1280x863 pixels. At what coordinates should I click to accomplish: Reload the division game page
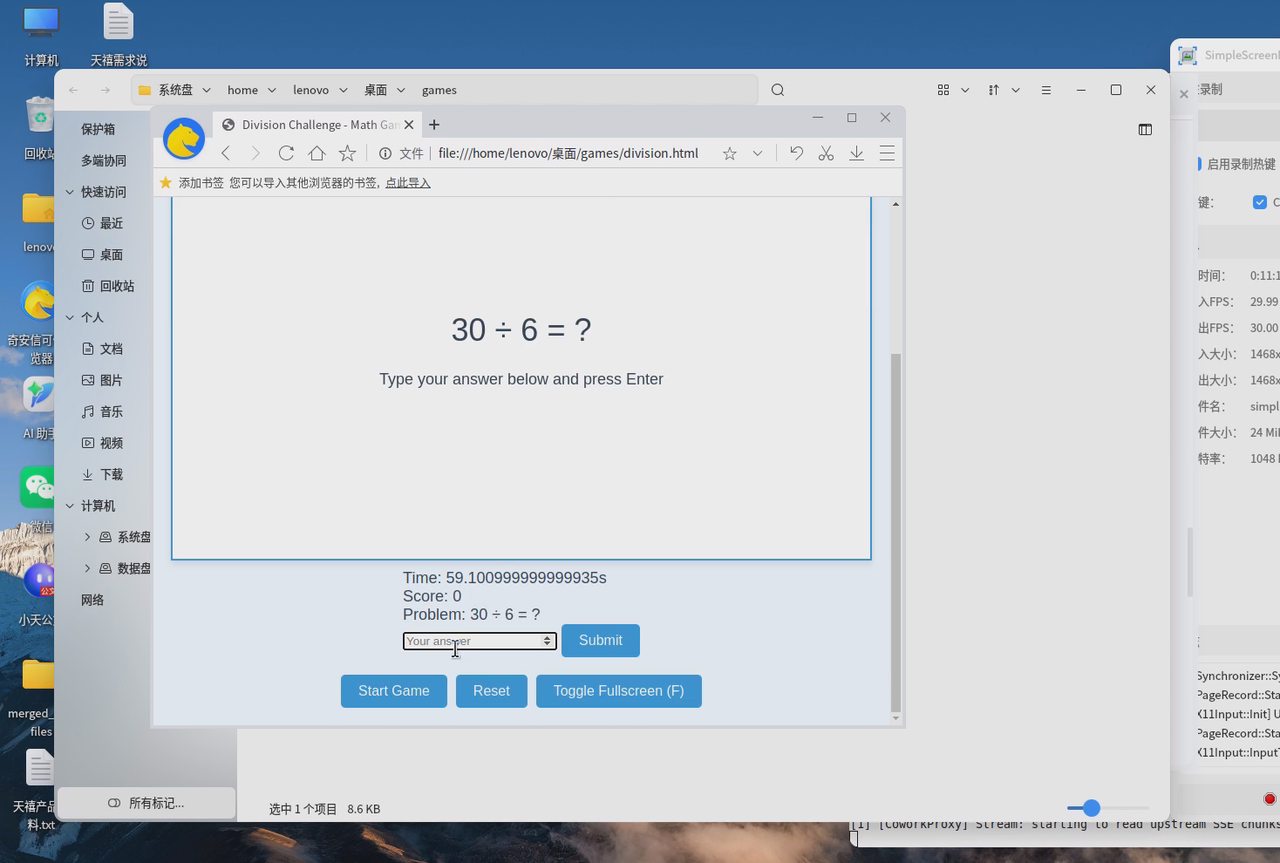point(286,153)
